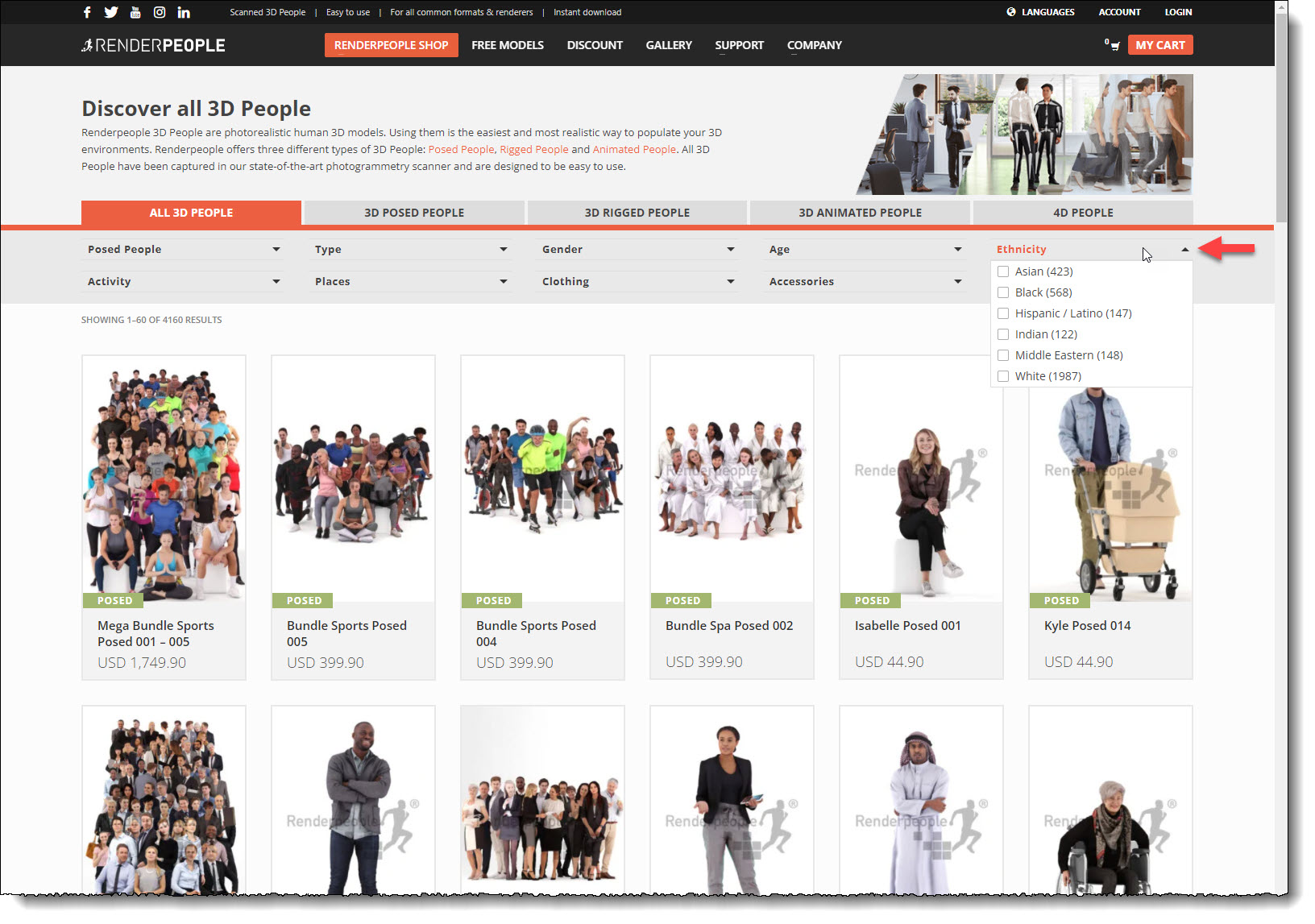Click the Renderpeople logo

pos(154,45)
